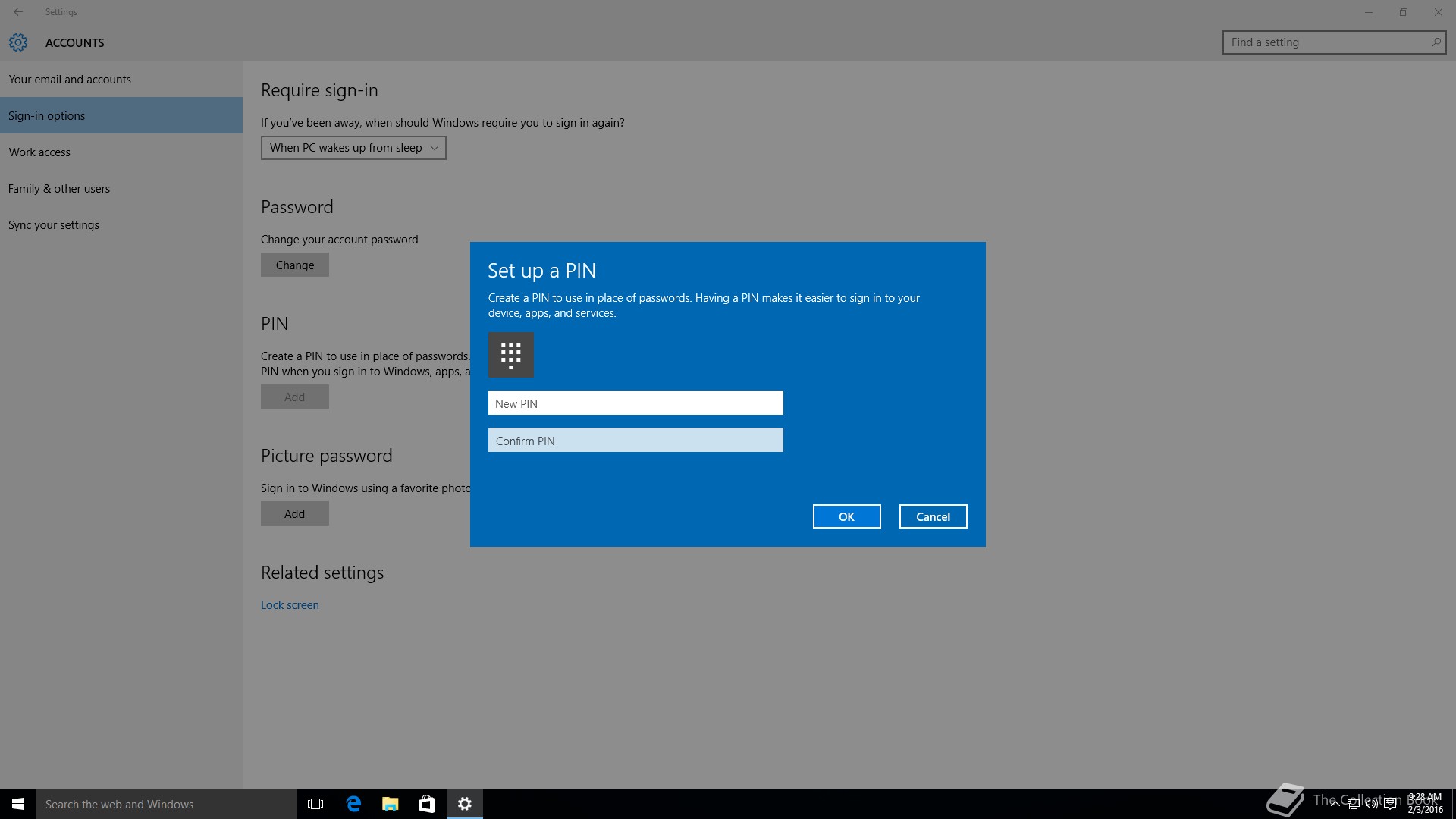Viewport: 1456px width, 819px height.
Task: Open Microsoft Edge from taskbar
Action: (353, 804)
